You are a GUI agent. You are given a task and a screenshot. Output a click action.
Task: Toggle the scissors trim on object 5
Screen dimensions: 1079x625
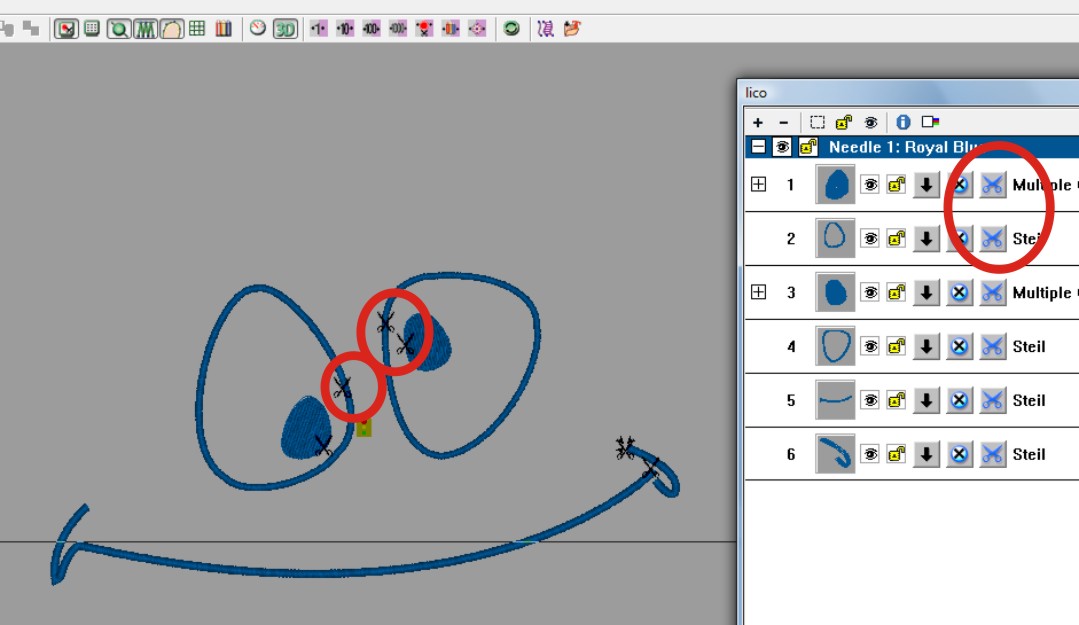click(992, 400)
